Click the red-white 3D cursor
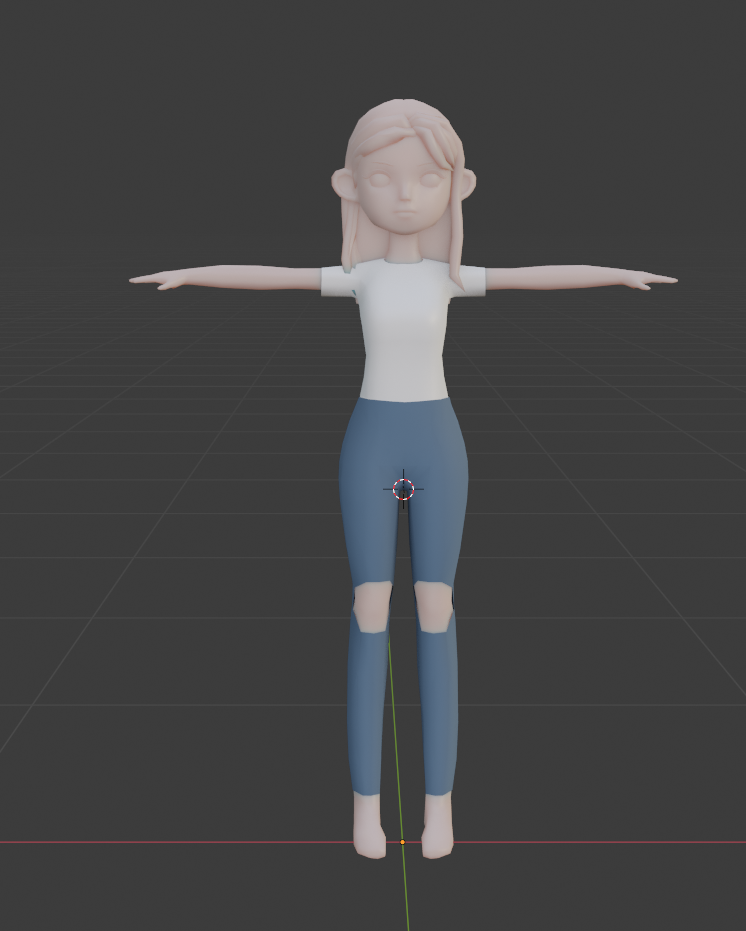This screenshot has height=931, width=746. click(x=403, y=489)
